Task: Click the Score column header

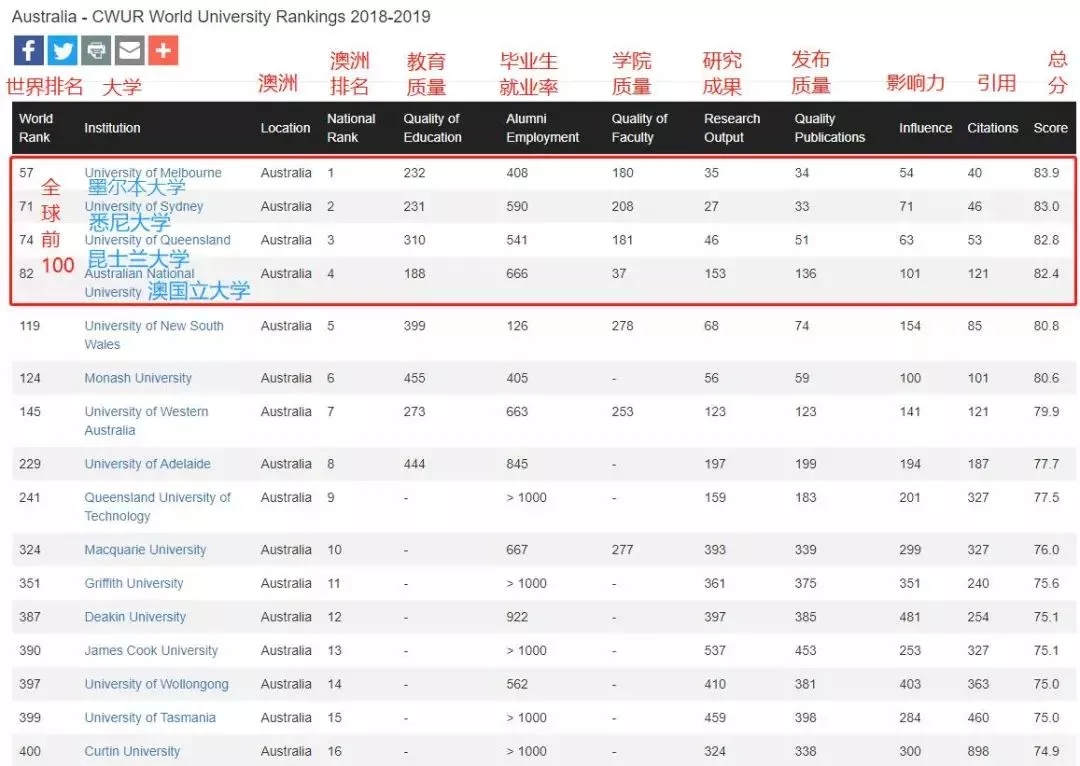Action: (1050, 128)
